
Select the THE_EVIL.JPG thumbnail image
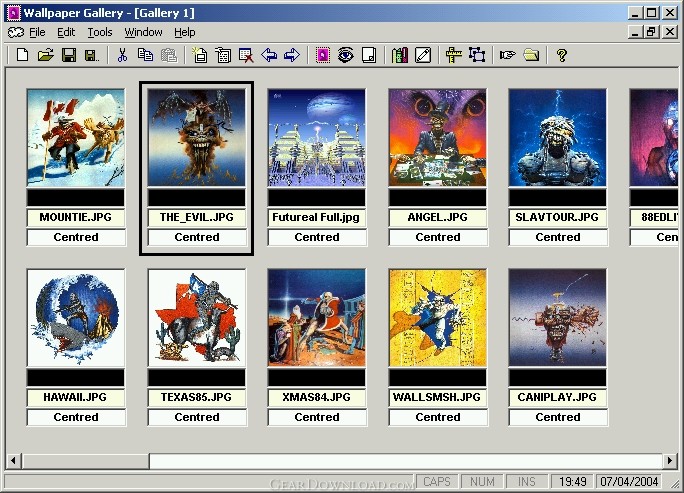196,137
